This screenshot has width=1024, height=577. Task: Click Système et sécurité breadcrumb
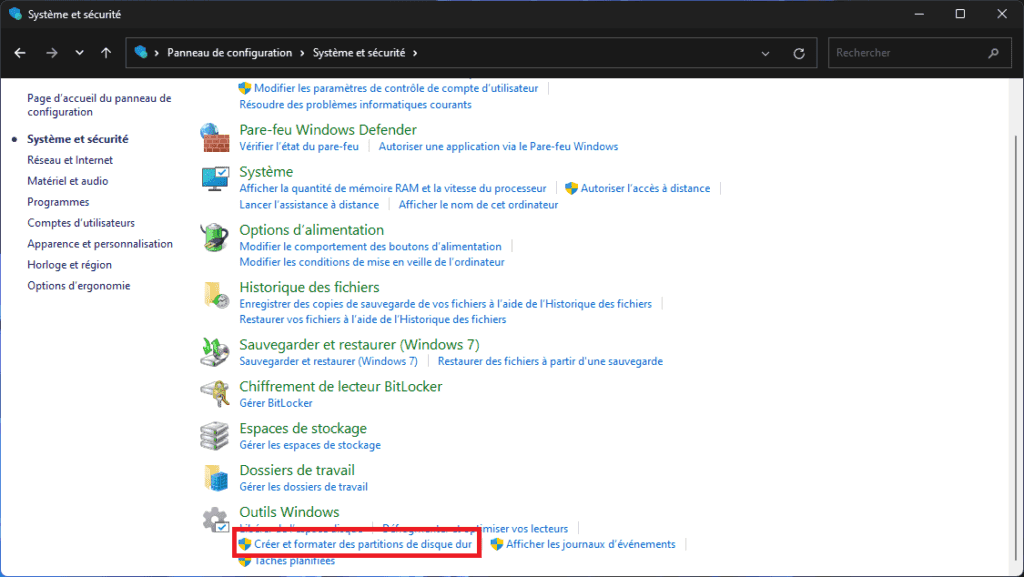[x=359, y=53]
